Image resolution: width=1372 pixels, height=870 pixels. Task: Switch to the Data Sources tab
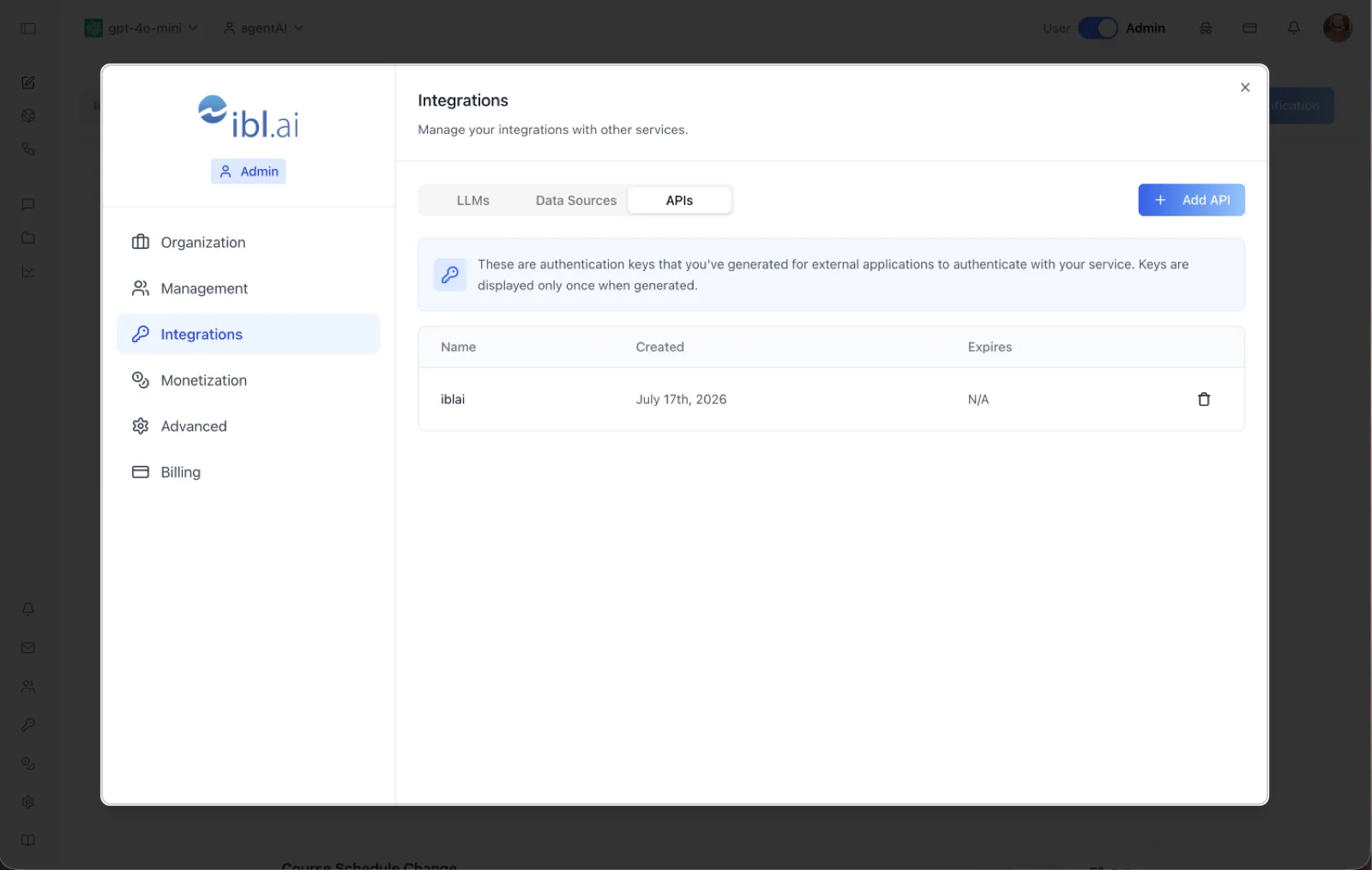(576, 200)
